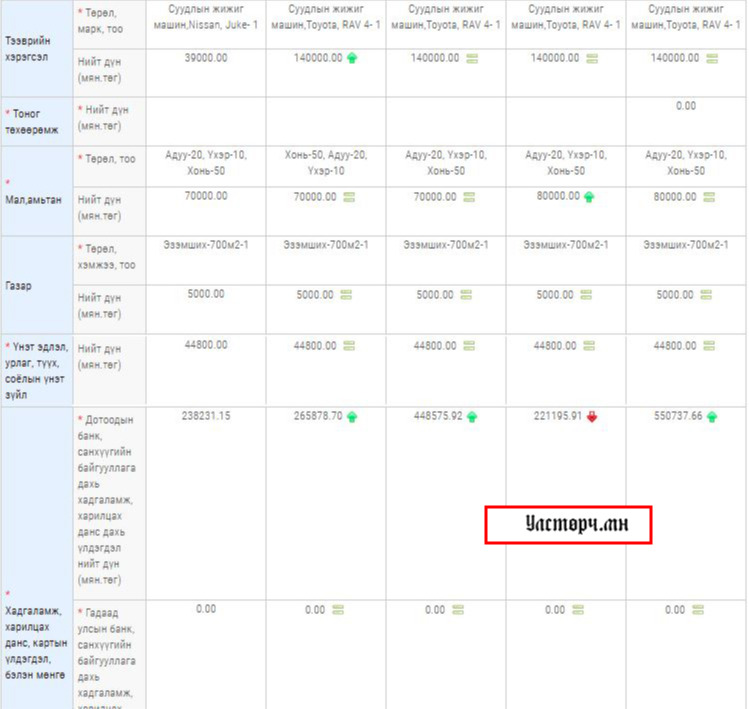Click the green up arrow next to 80000.00
The height and width of the screenshot is (709, 749).
point(589,197)
